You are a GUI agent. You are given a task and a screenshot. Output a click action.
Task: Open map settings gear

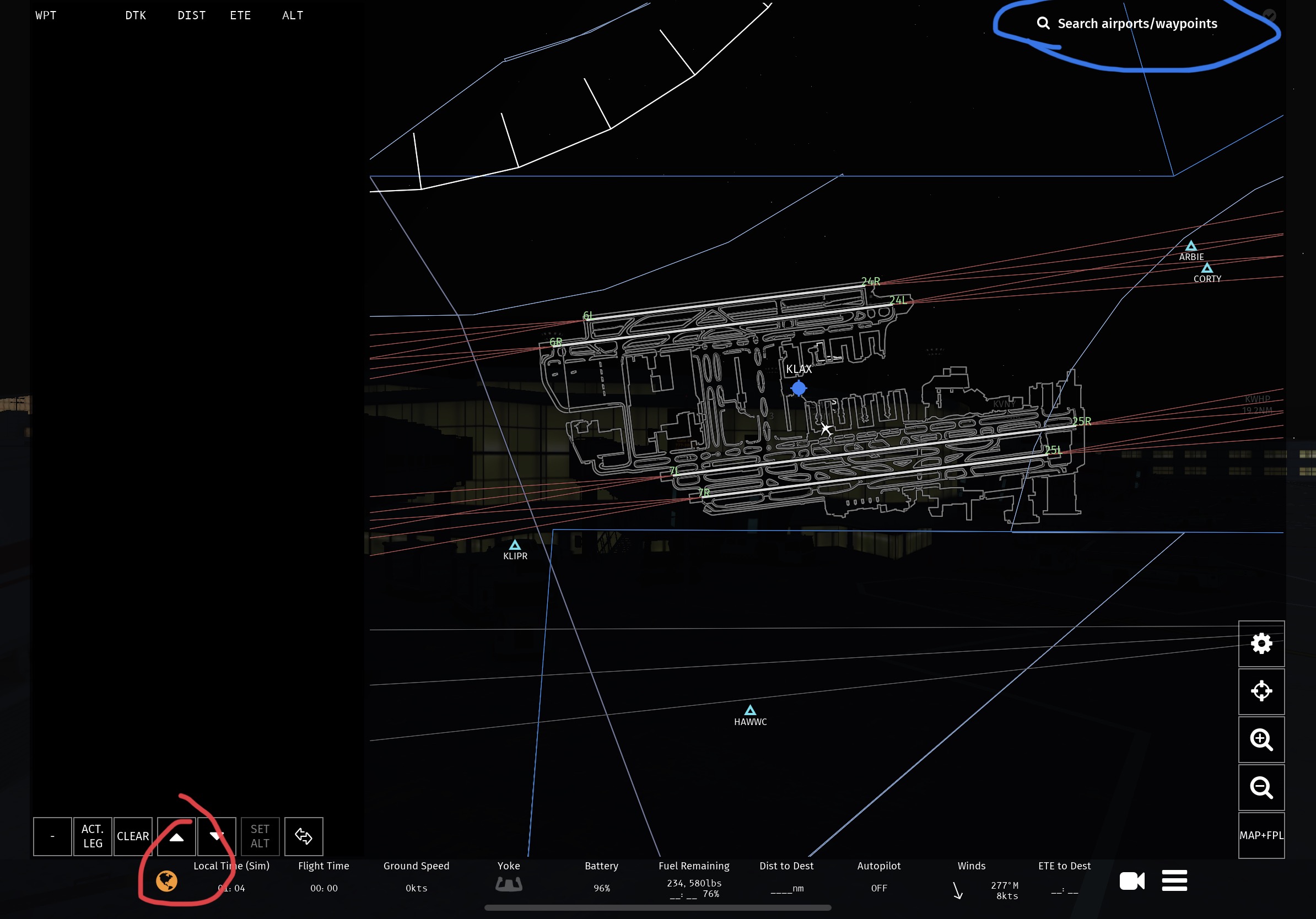coord(1261,644)
